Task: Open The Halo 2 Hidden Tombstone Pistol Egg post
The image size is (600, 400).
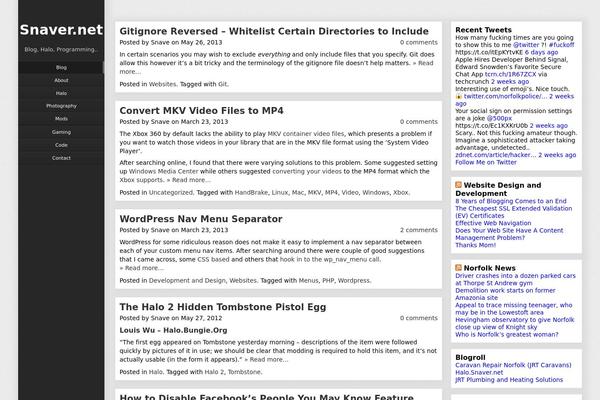Action: pos(223,307)
